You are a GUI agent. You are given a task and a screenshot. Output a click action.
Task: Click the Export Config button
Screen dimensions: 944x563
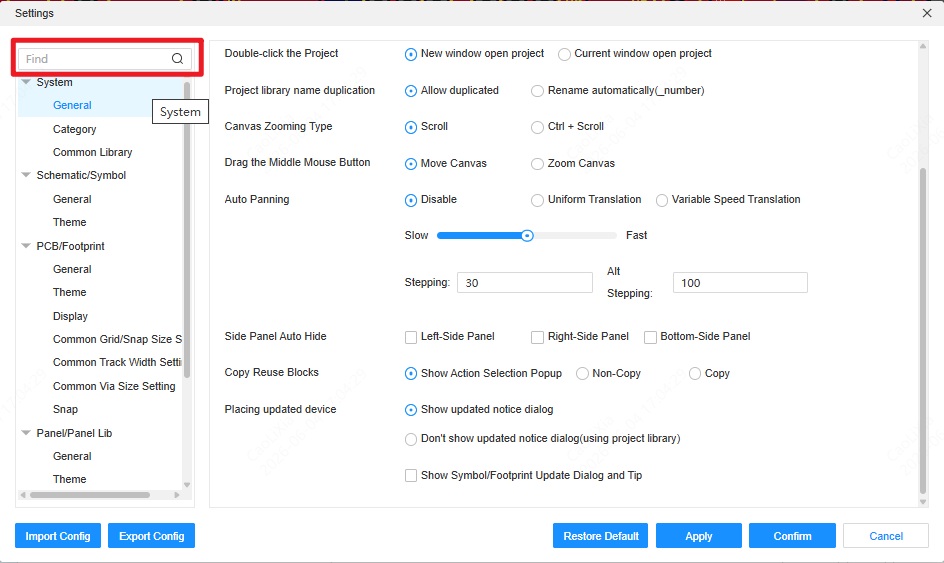pyautogui.click(x=151, y=535)
